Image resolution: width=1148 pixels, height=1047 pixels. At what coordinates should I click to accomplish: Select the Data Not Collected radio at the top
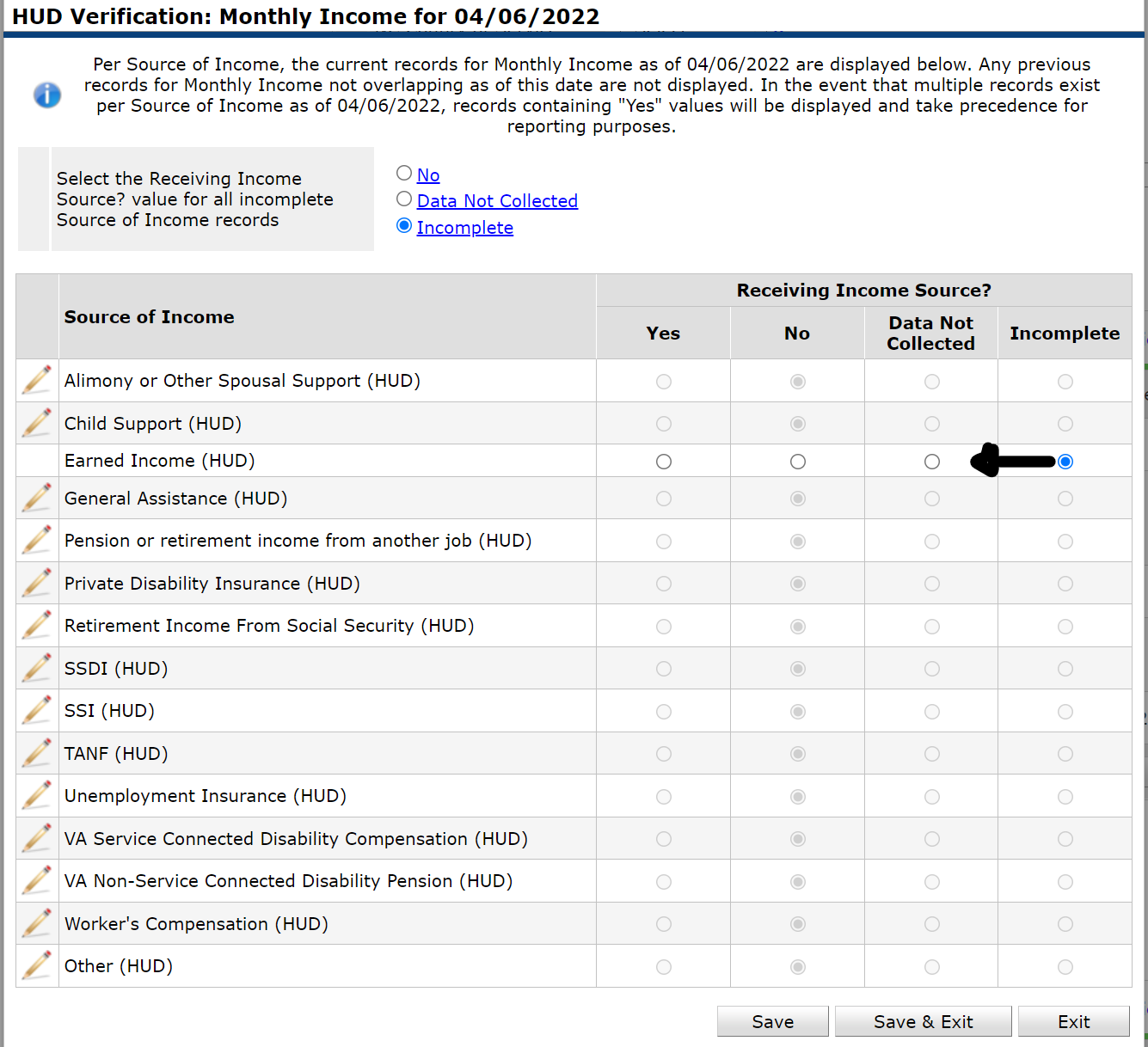point(404,199)
